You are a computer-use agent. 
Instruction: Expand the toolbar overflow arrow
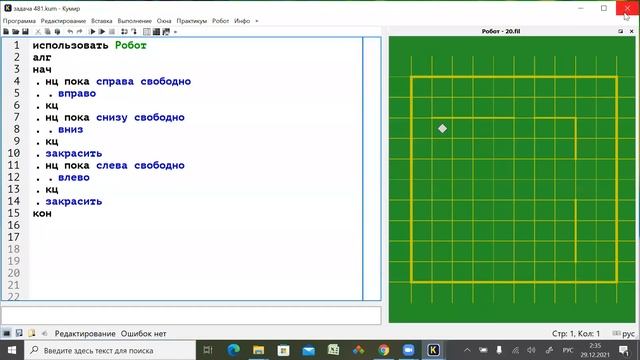[x=176, y=32]
